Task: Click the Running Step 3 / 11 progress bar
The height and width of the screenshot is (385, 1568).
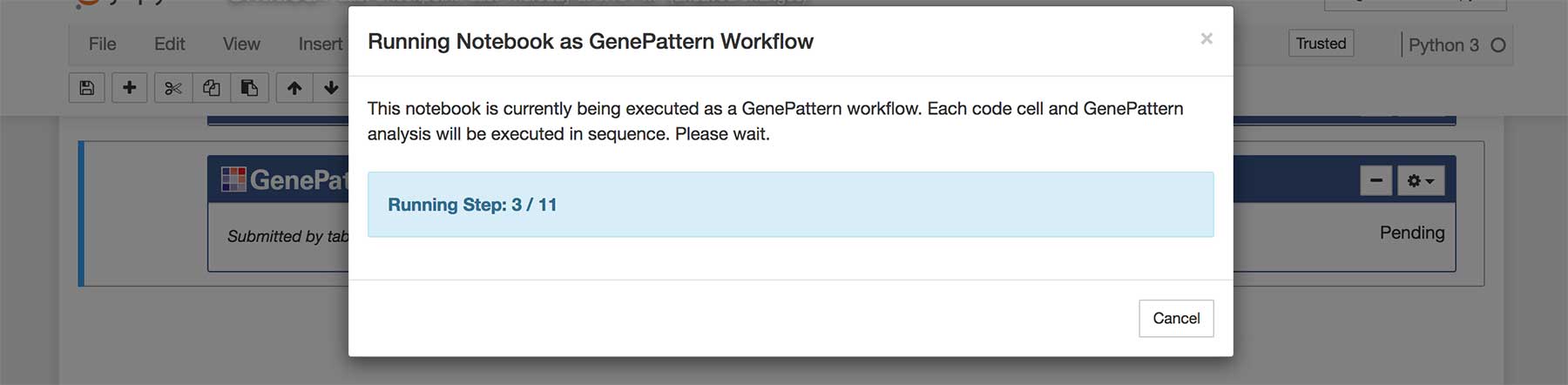Action: point(790,205)
